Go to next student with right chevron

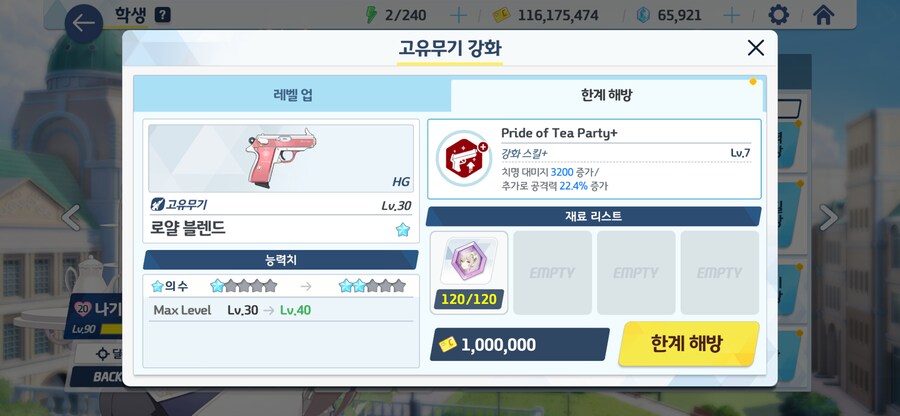pyautogui.click(x=828, y=217)
